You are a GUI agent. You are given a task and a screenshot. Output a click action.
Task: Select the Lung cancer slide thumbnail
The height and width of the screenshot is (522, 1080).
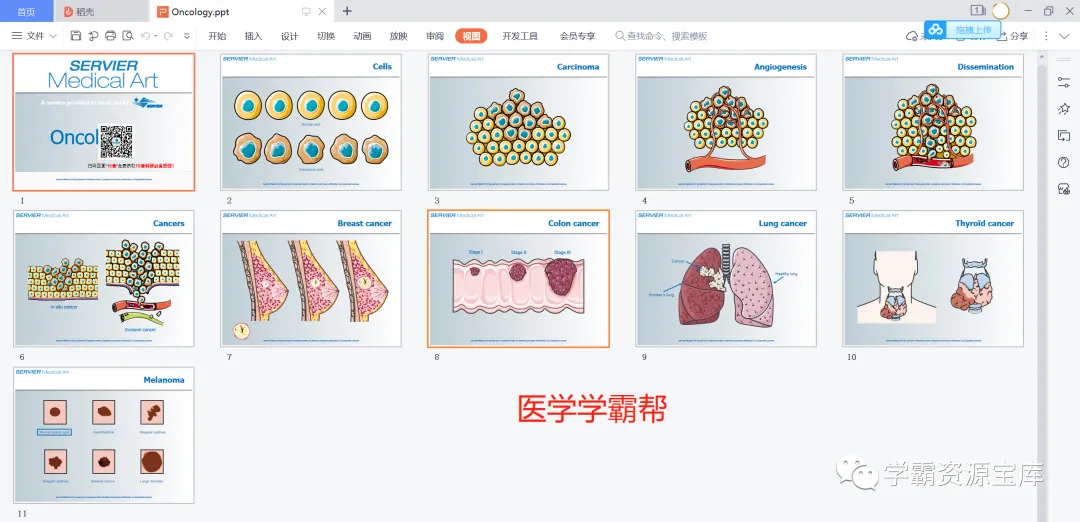(726, 278)
